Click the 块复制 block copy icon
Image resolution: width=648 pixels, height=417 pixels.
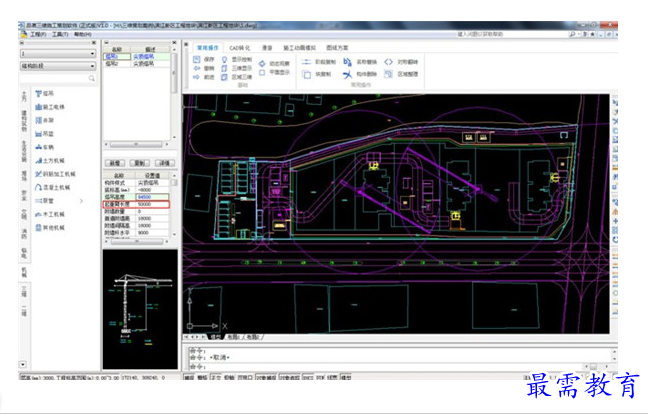coord(306,74)
